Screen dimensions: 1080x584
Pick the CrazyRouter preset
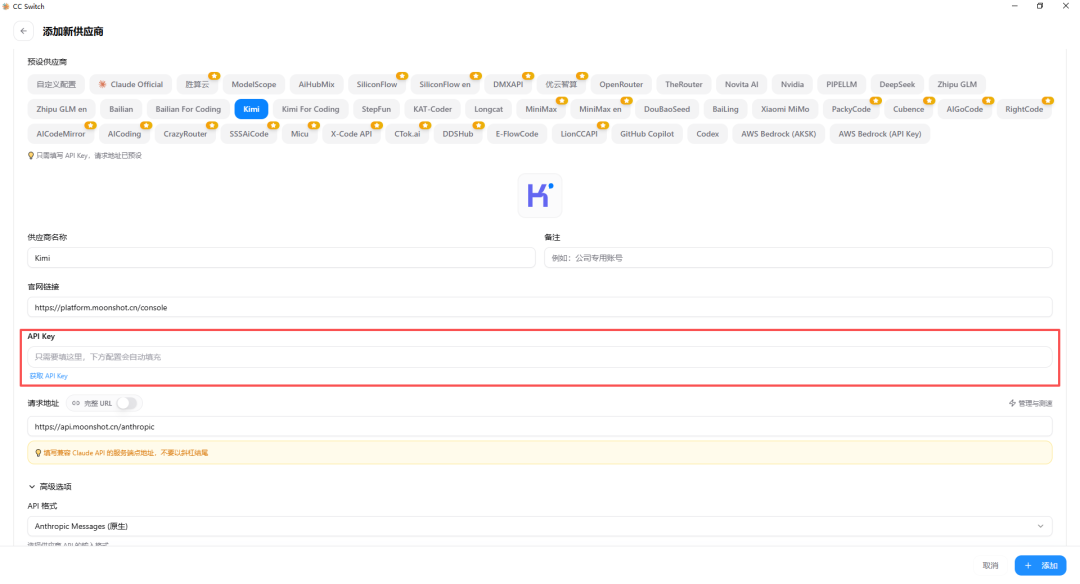(185, 134)
